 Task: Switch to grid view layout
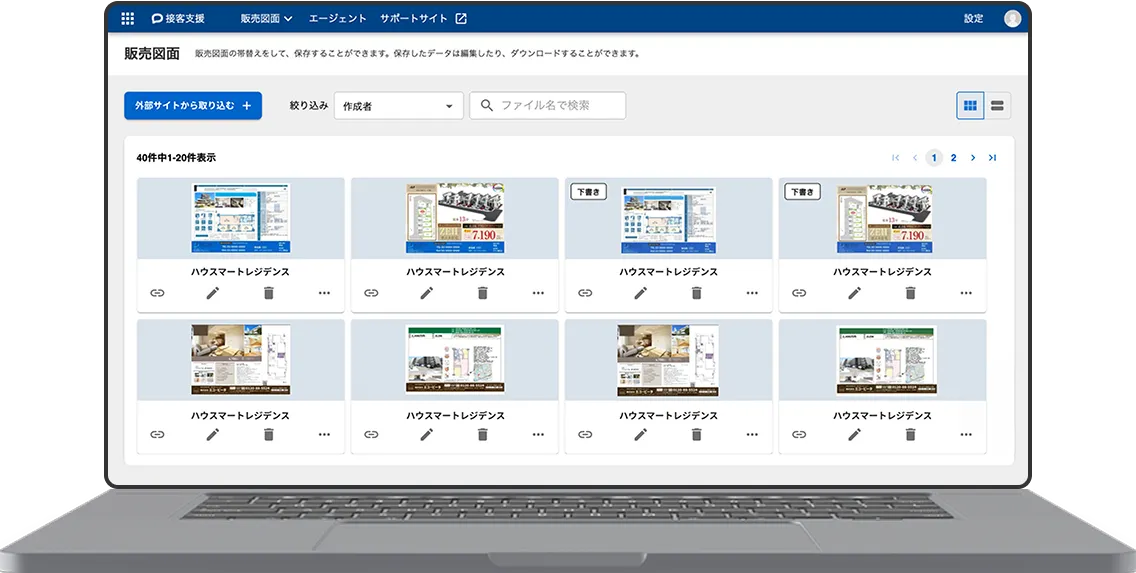[970, 106]
